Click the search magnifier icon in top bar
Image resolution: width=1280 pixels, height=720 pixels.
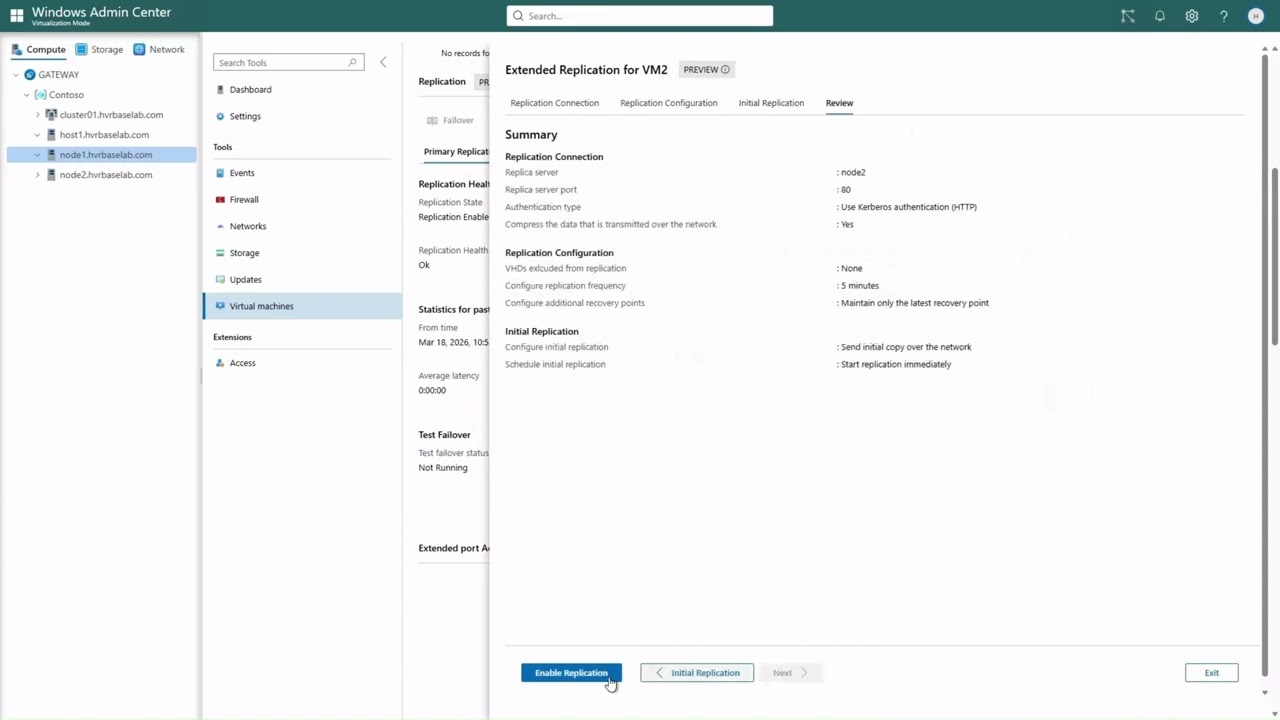click(x=518, y=16)
